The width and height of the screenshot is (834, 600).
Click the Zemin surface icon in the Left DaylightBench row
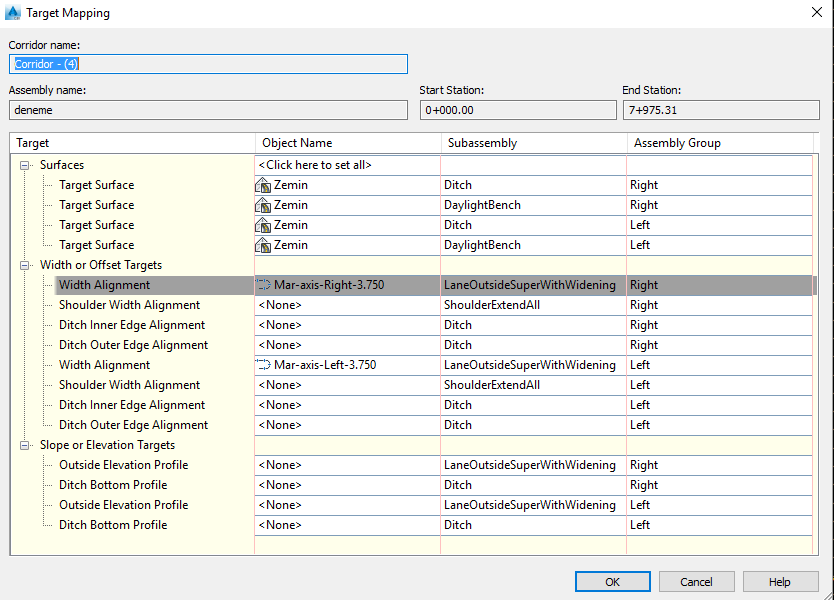pos(262,245)
